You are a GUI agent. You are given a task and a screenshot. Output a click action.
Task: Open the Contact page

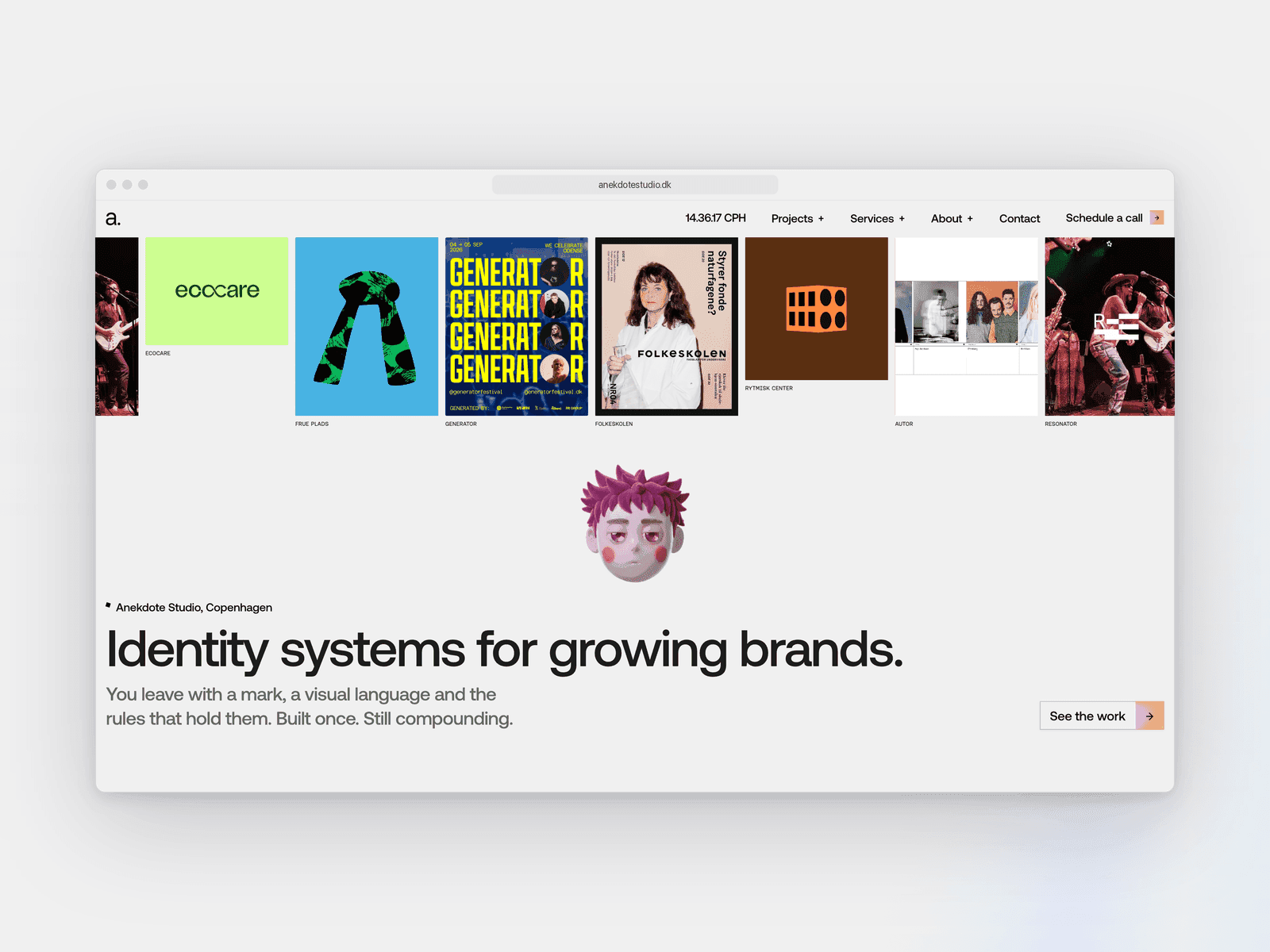(x=1019, y=218)
